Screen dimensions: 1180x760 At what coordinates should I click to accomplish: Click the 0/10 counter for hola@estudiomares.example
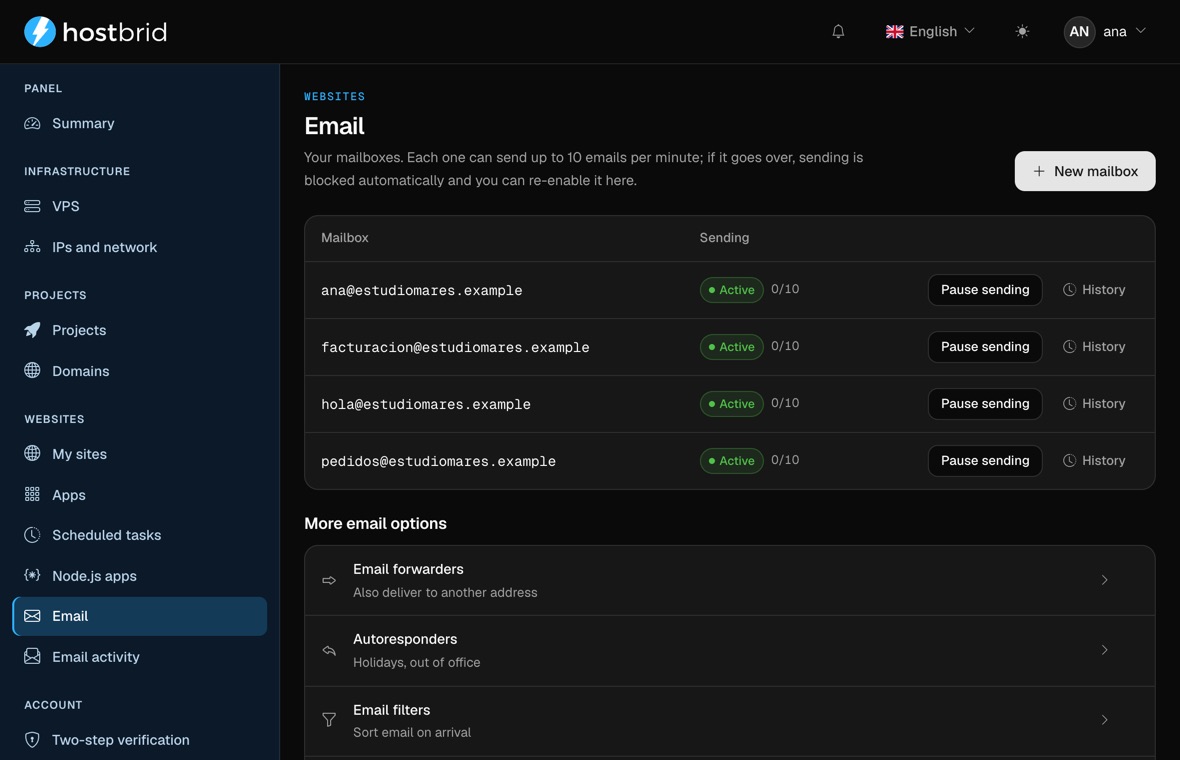coord(785,403)
